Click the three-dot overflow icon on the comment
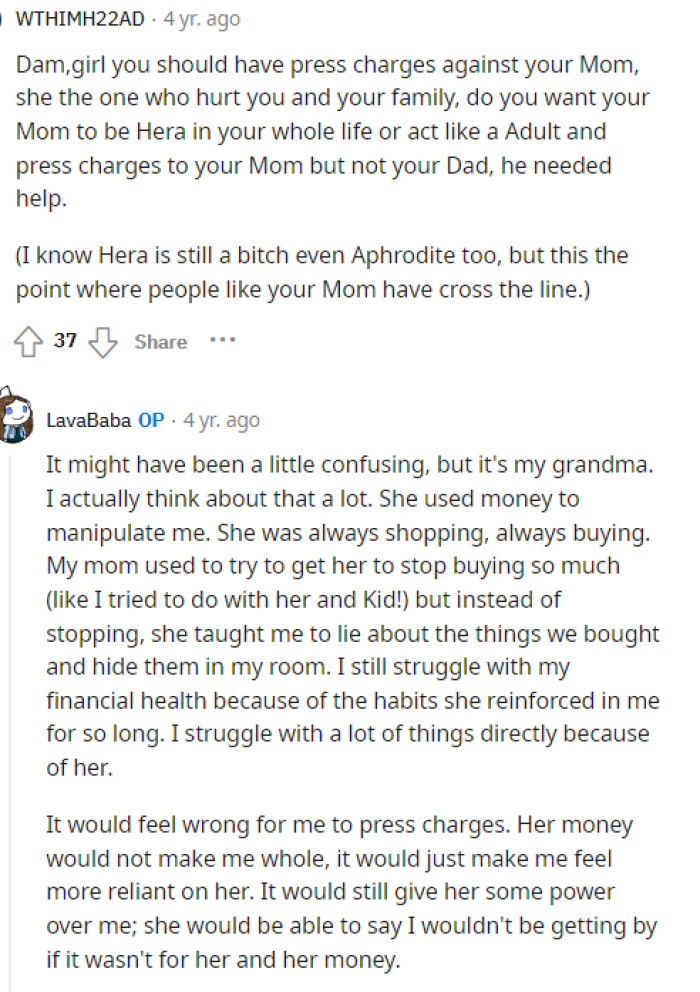 pyautogui.click(x=222, y=341)
